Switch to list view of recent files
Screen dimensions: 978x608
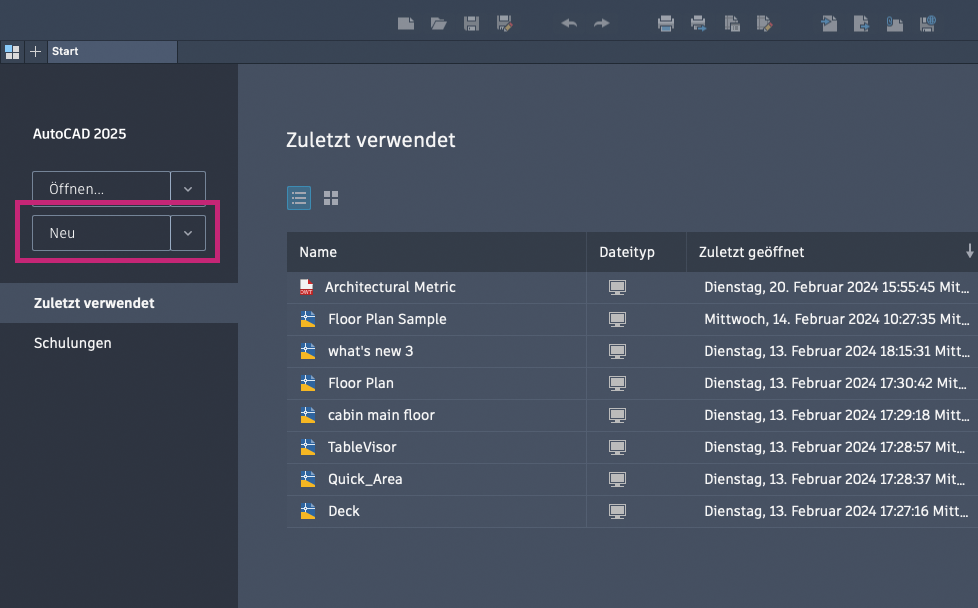tap(299, 198)
